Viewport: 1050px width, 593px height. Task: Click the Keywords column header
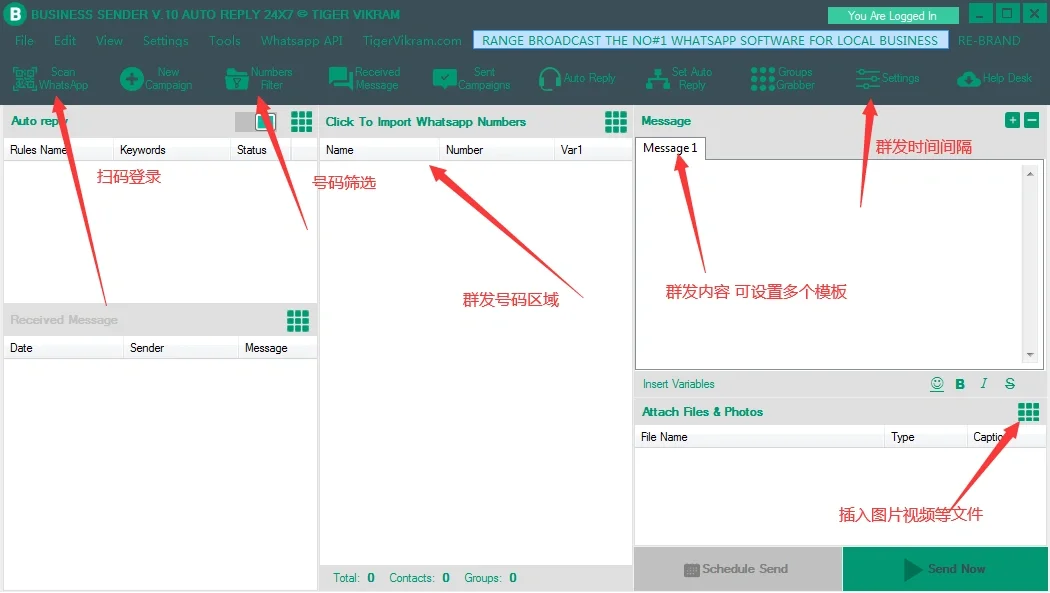[171, 150]
